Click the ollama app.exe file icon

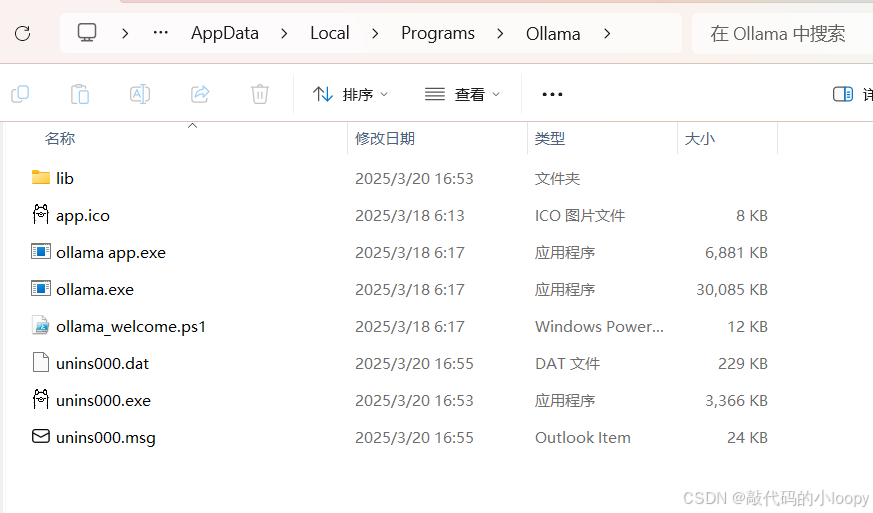[x=41, y=252]
